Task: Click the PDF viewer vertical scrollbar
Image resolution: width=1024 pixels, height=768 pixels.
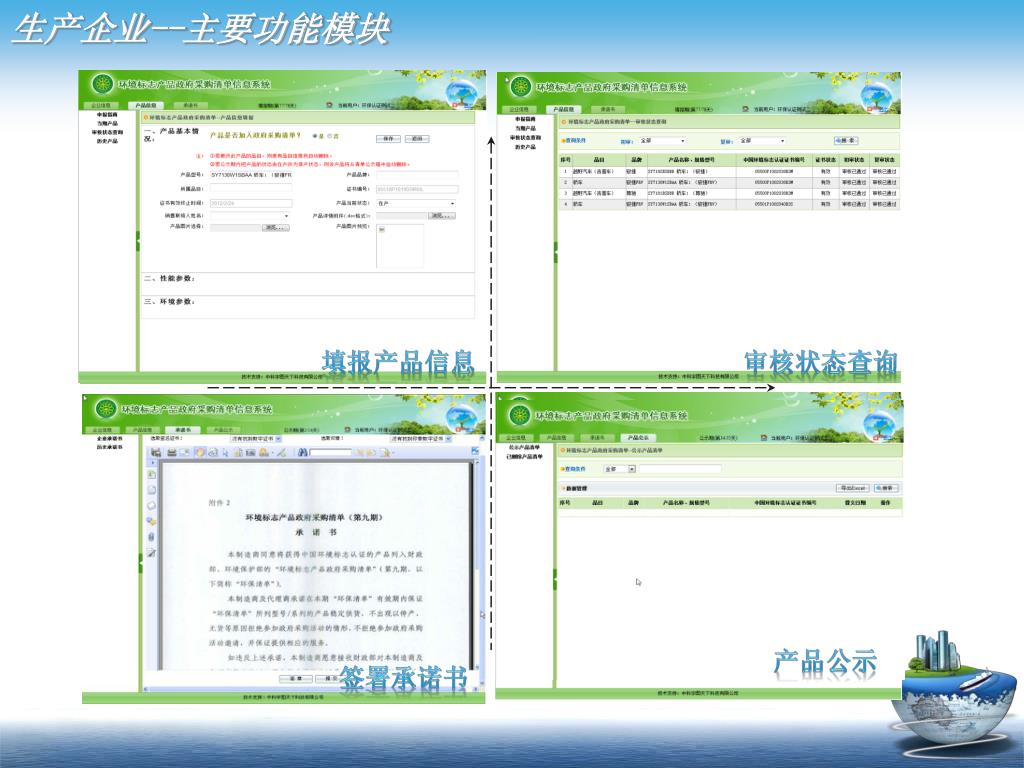Action: point(475,565)
